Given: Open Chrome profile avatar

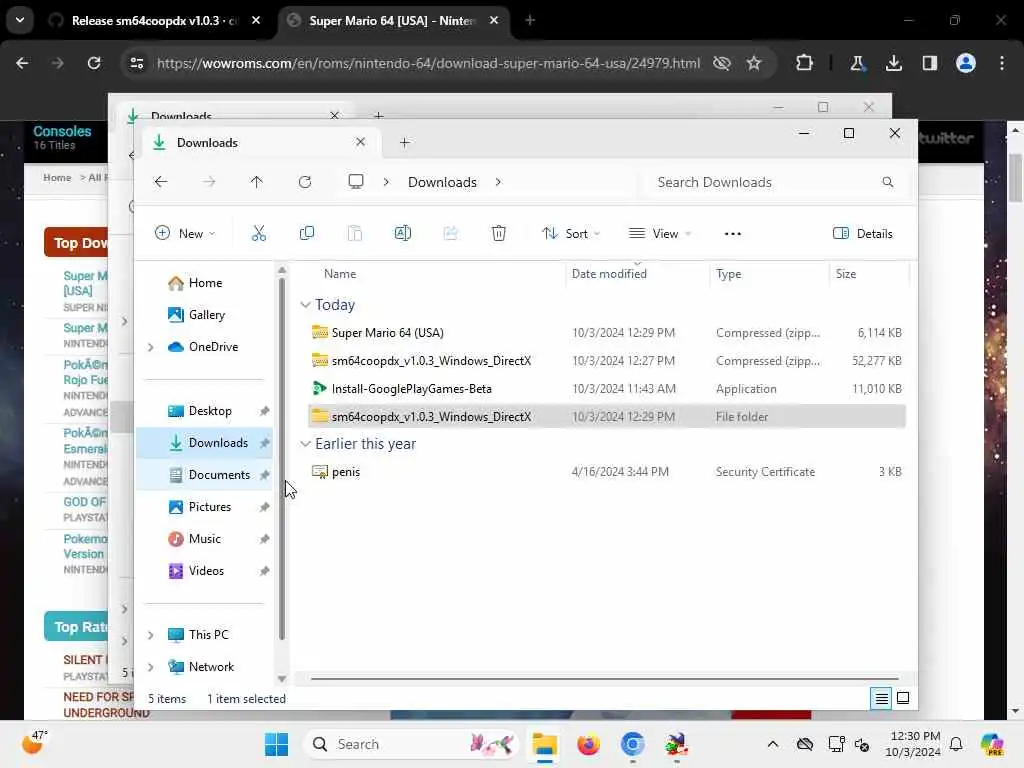Looking at the screenshot, I should [966, 63].
